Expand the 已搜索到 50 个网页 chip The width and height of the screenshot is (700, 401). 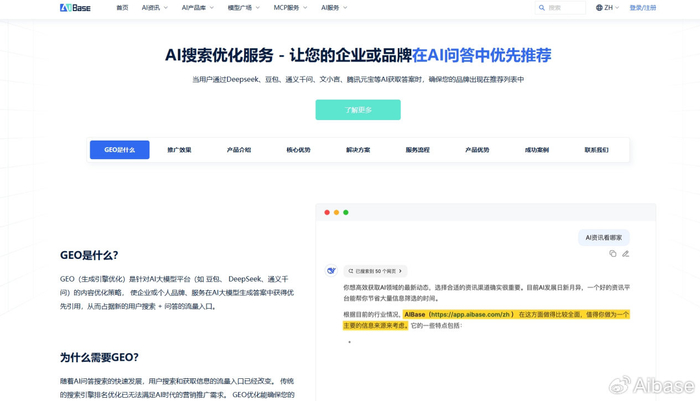click(375, 271)
